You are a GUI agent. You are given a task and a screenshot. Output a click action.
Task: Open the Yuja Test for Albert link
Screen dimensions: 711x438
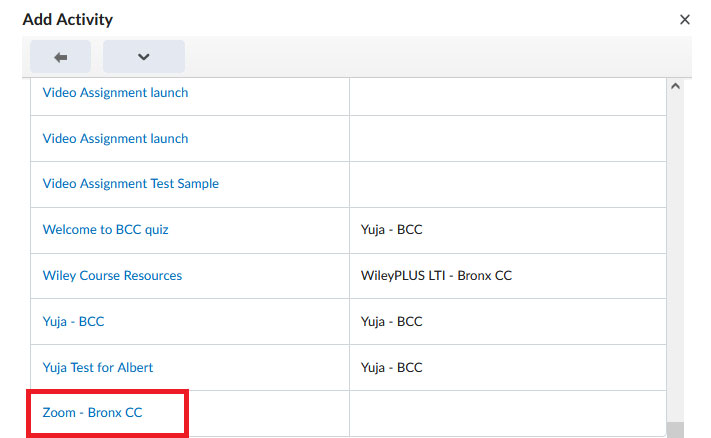(98, 367)
